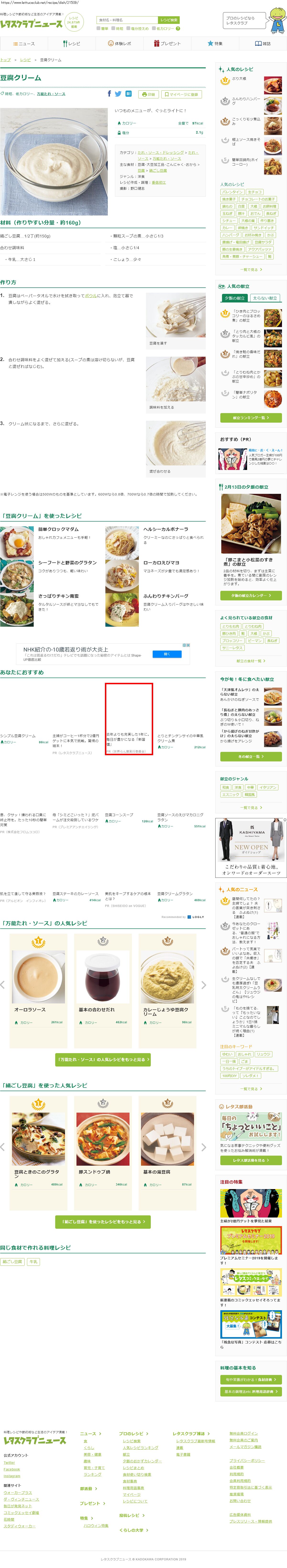This screenshot has width=287, height=1568.
Task: Click the help question-mark icon beside 低カロリー
Action: click(x=178, y=29)
